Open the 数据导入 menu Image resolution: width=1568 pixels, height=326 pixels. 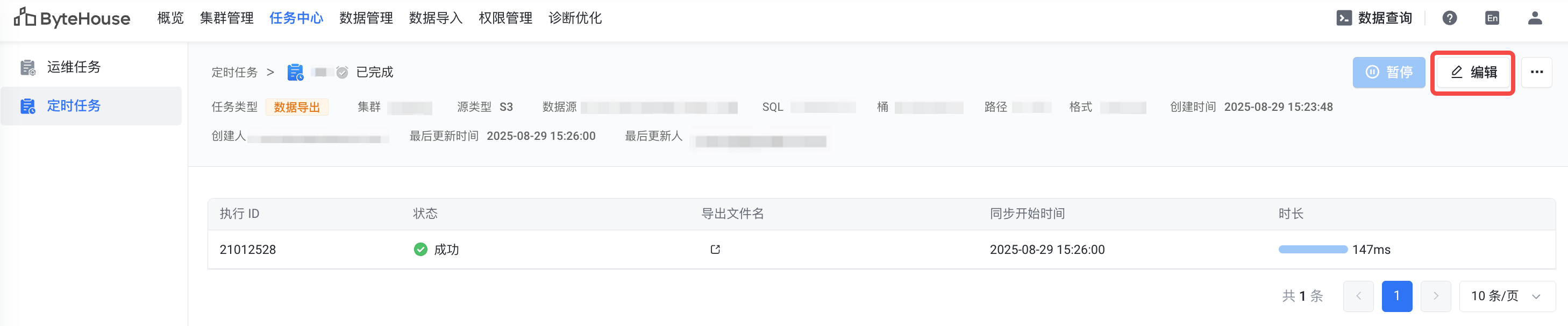[435, 18]
